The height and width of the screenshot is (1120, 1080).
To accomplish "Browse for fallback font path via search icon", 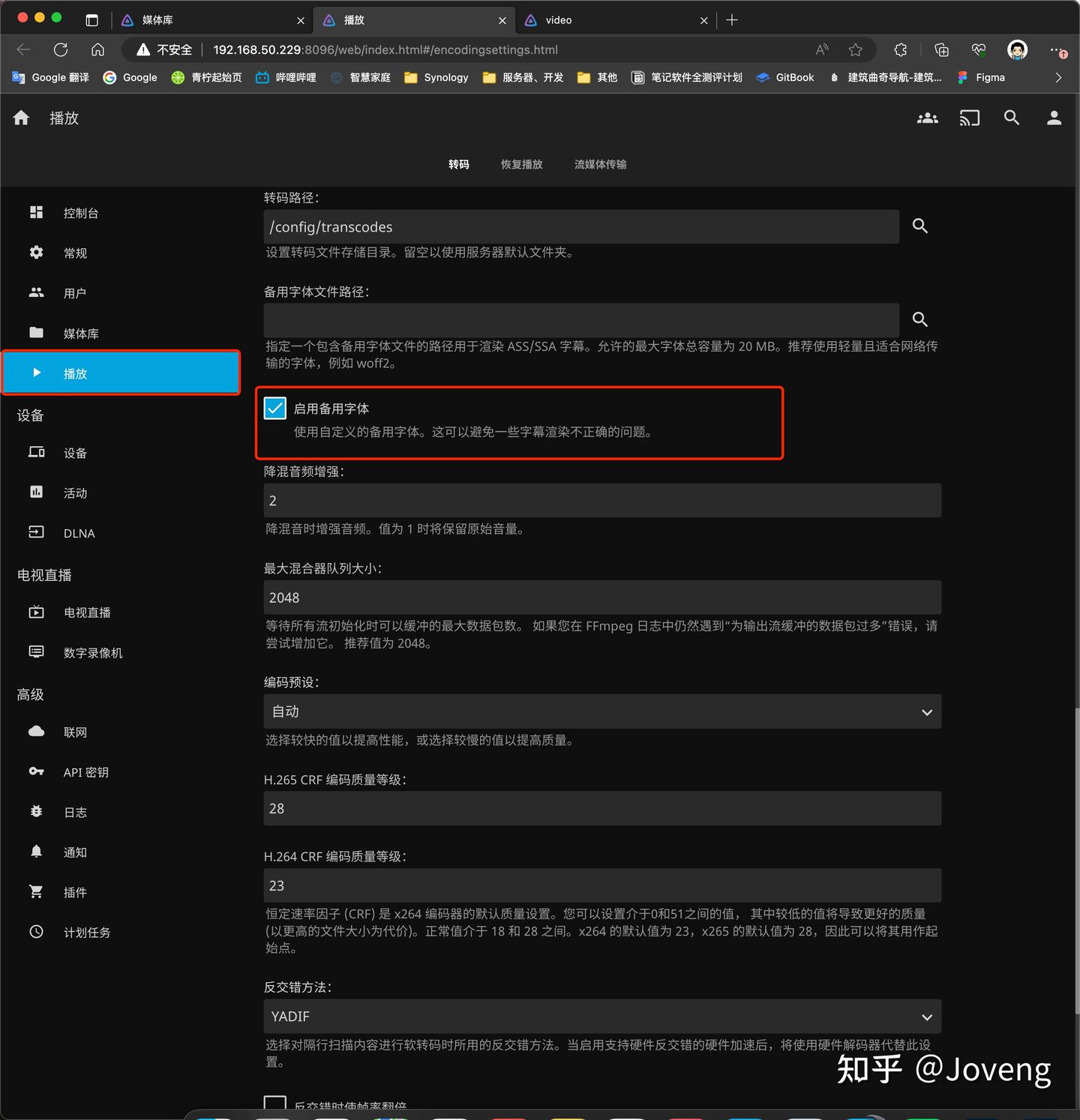I will point(920,319).
